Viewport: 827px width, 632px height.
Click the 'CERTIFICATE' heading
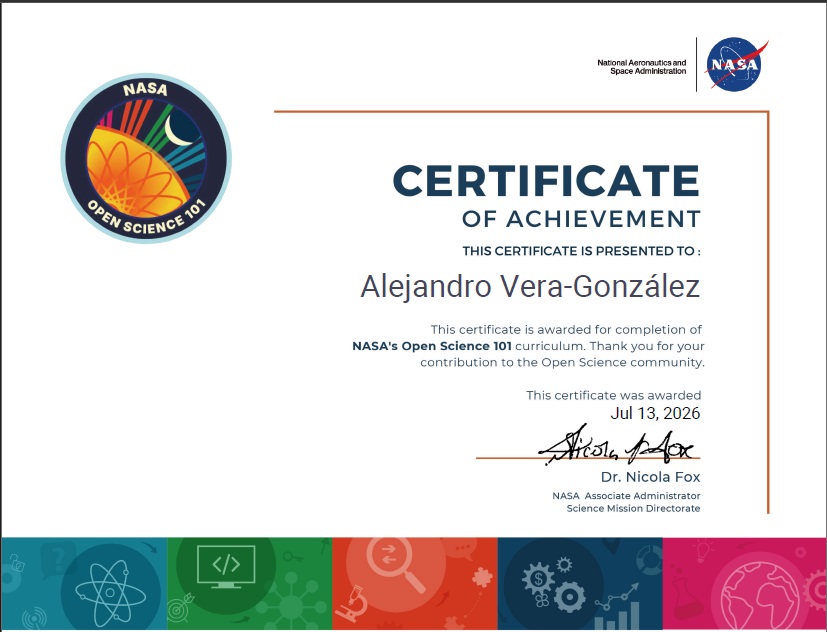click(x=546, y=180)
